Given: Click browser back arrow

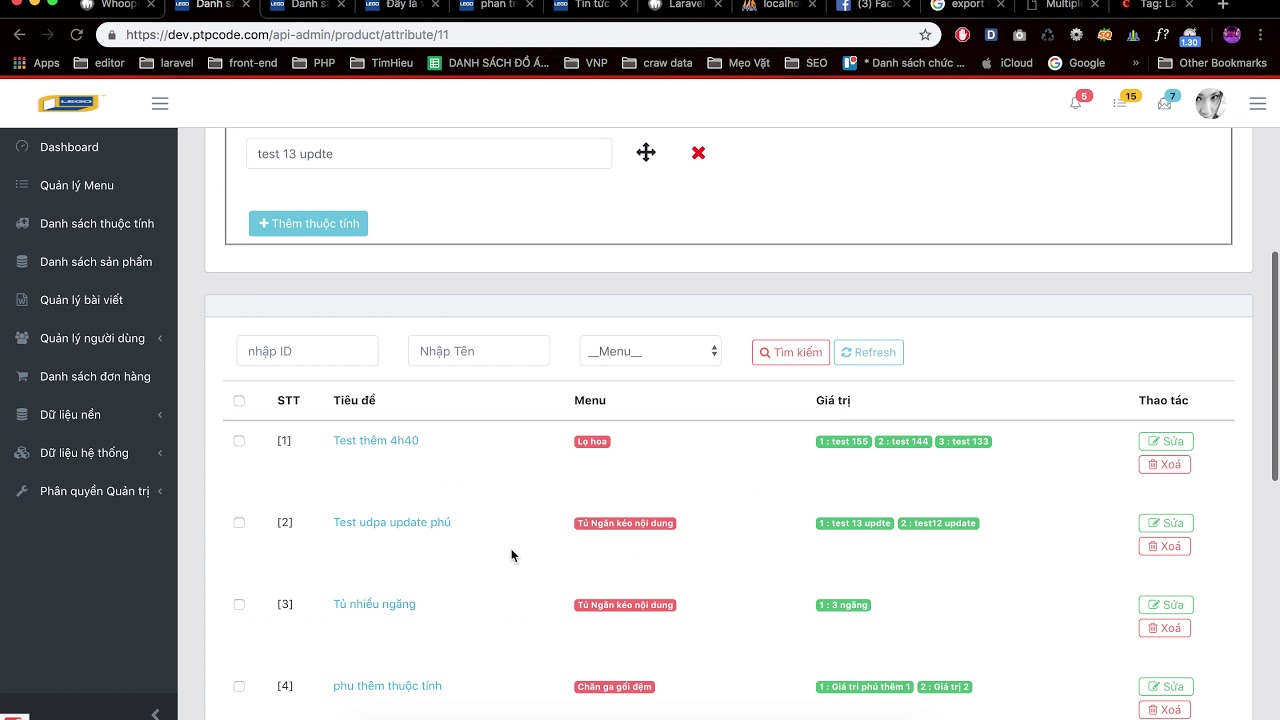Looking at the screenshot, I should pyautogui.click(x=20, y=34).
